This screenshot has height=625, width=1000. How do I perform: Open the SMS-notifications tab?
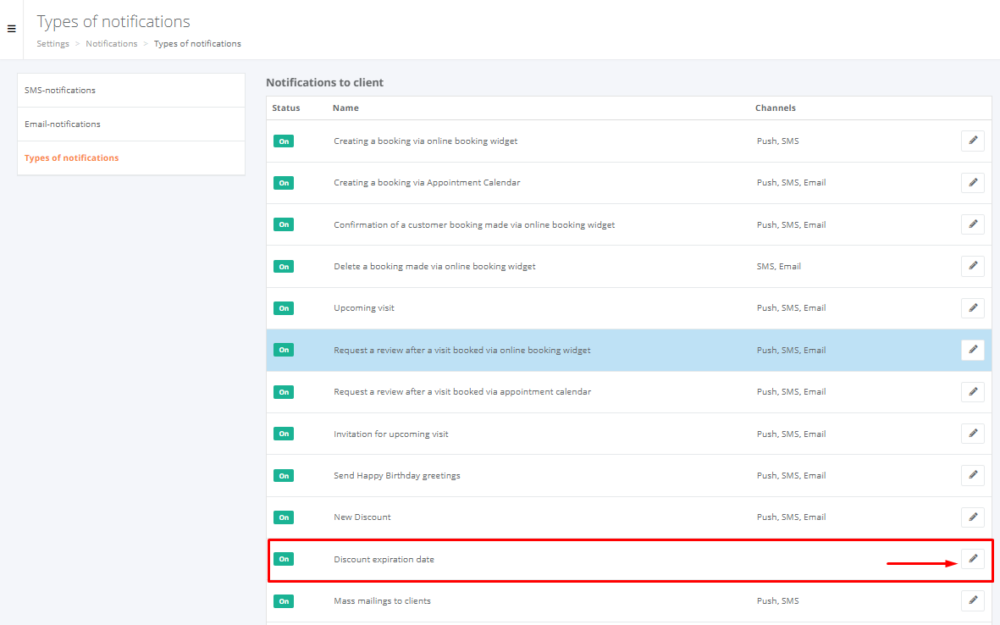tap(60, 90)
